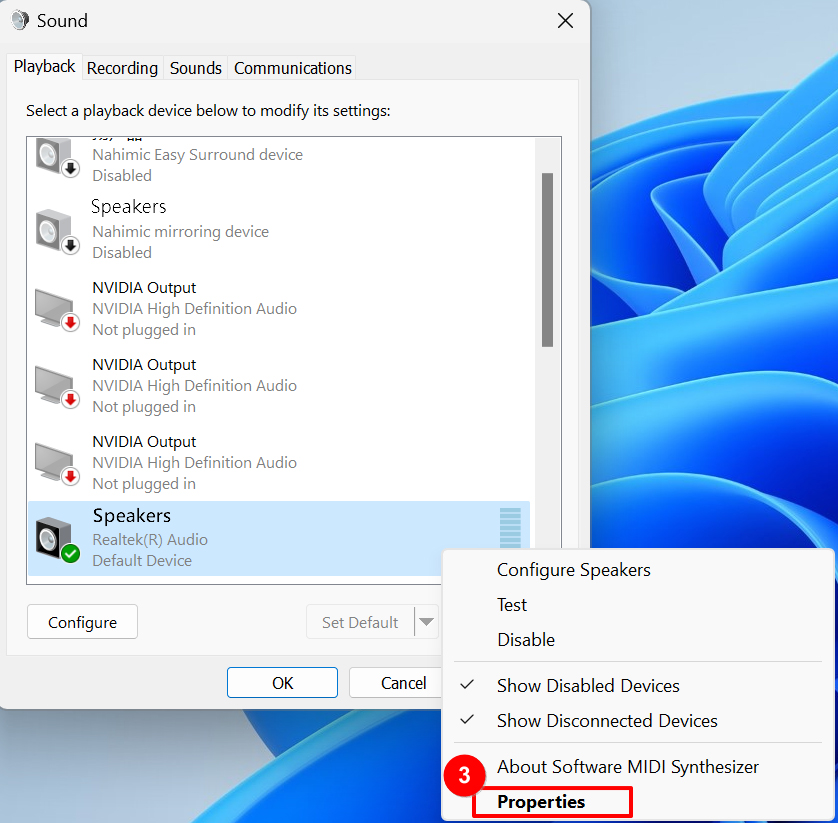Viewport: 838px width, 823px height.
Task: Click the Set Default button
Action: pyautogui.click(x=360, y=622)
